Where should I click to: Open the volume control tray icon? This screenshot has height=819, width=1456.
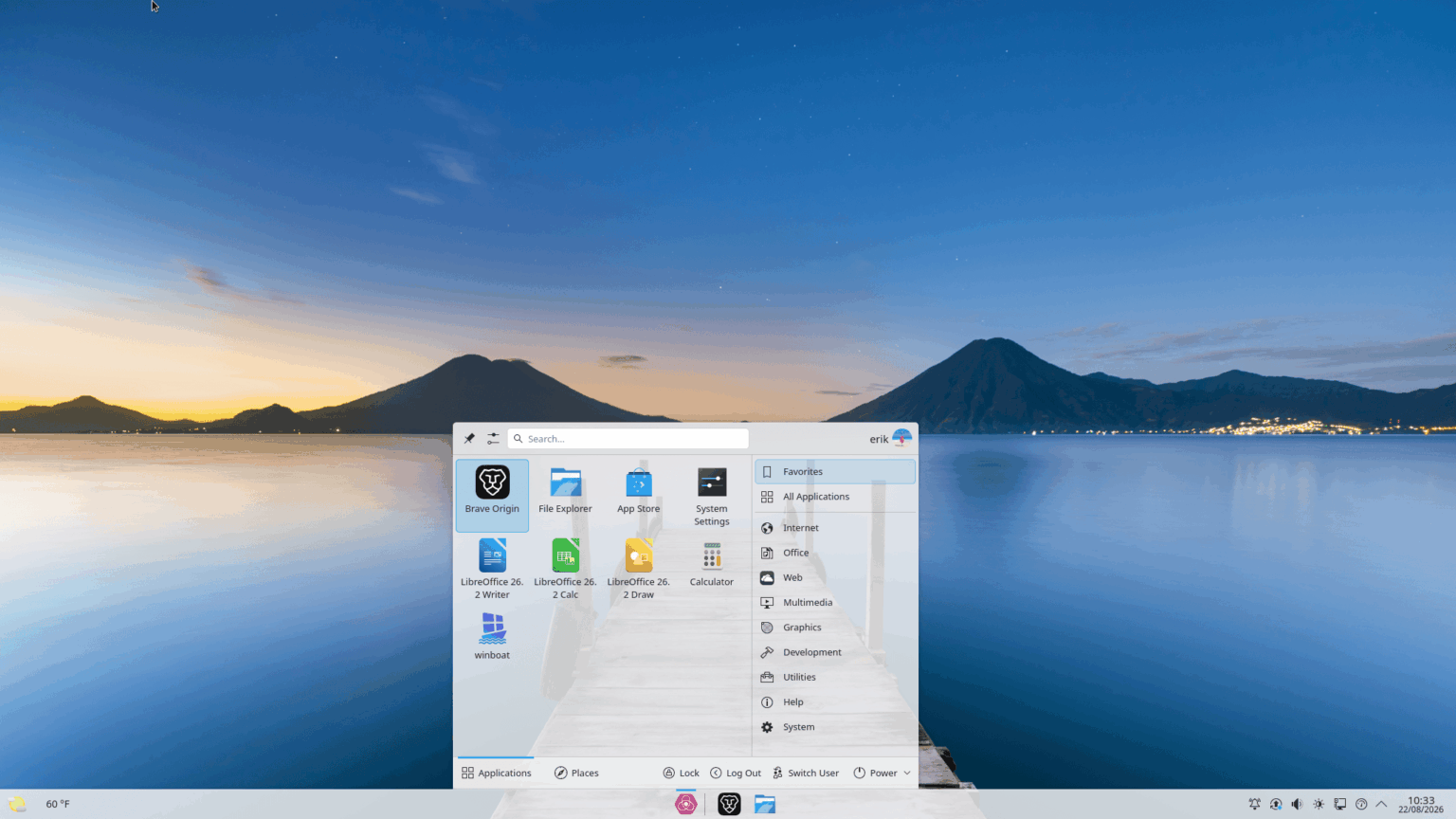pyautogui.click(x=1297, y=804)
